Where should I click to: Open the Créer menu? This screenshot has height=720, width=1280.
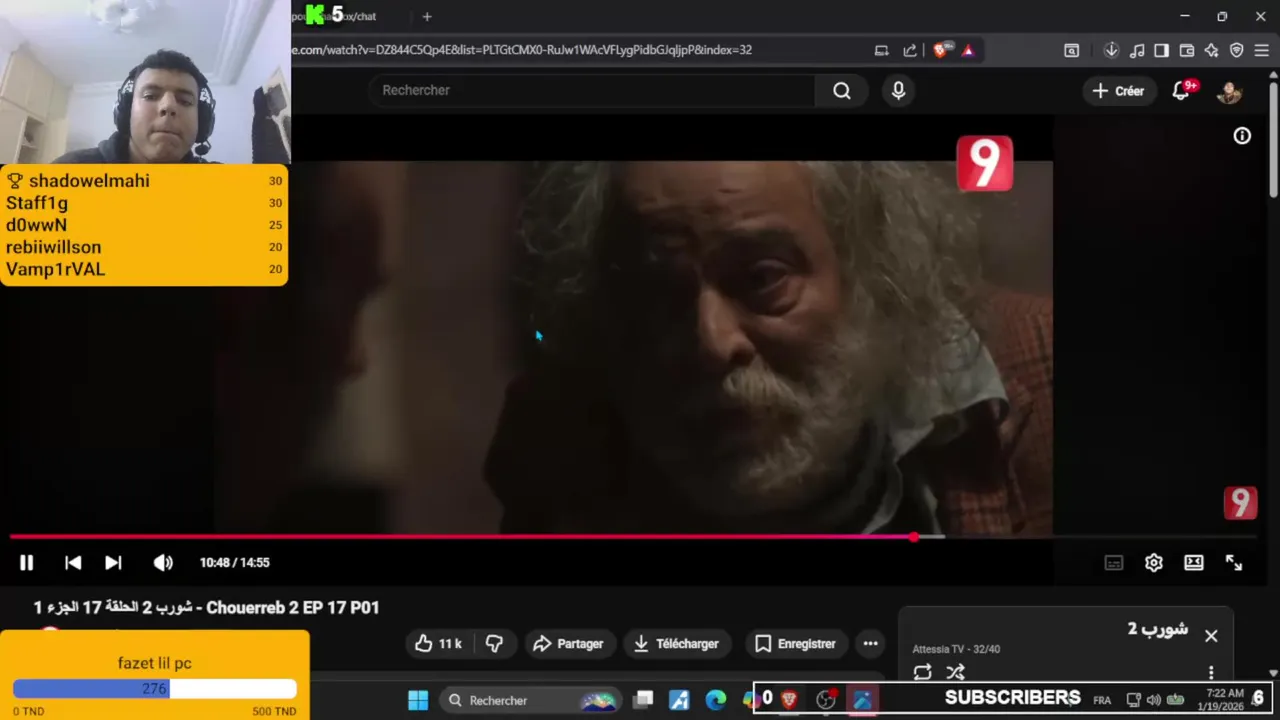pyautogui.click(x=1118, y=91)
